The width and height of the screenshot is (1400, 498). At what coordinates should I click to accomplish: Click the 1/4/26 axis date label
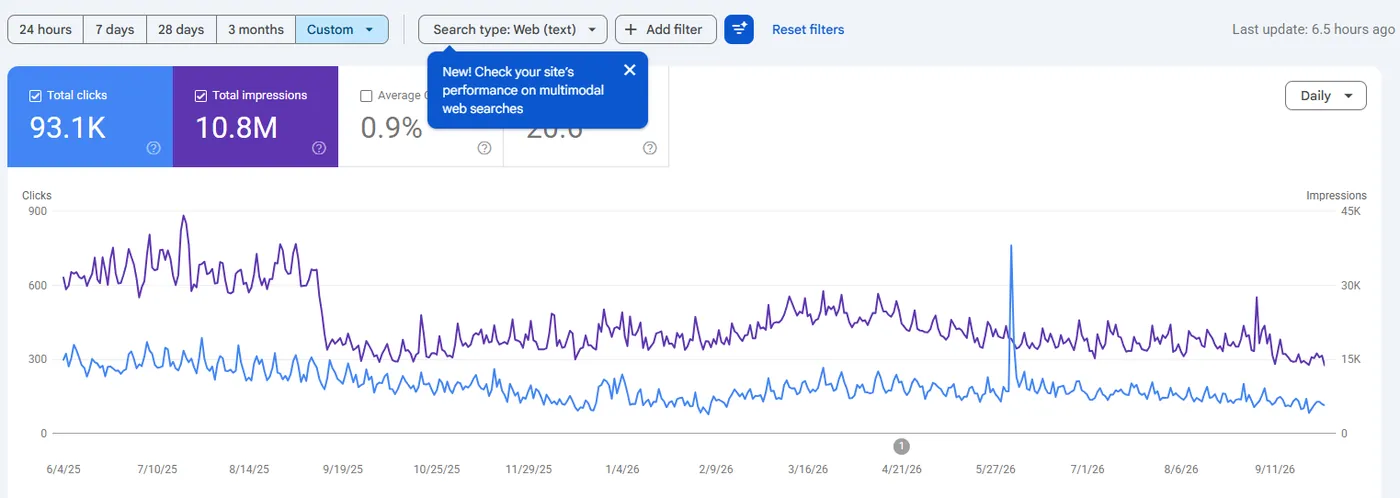(x=622, y=468)
